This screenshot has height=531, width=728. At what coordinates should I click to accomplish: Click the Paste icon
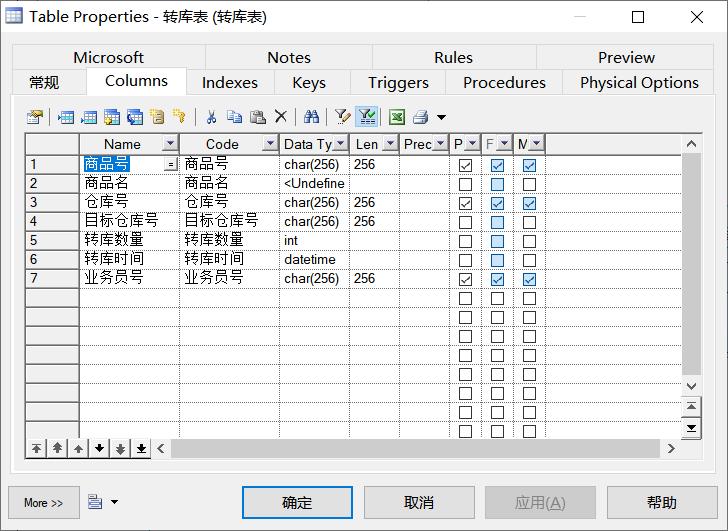[x=258, y=117]
